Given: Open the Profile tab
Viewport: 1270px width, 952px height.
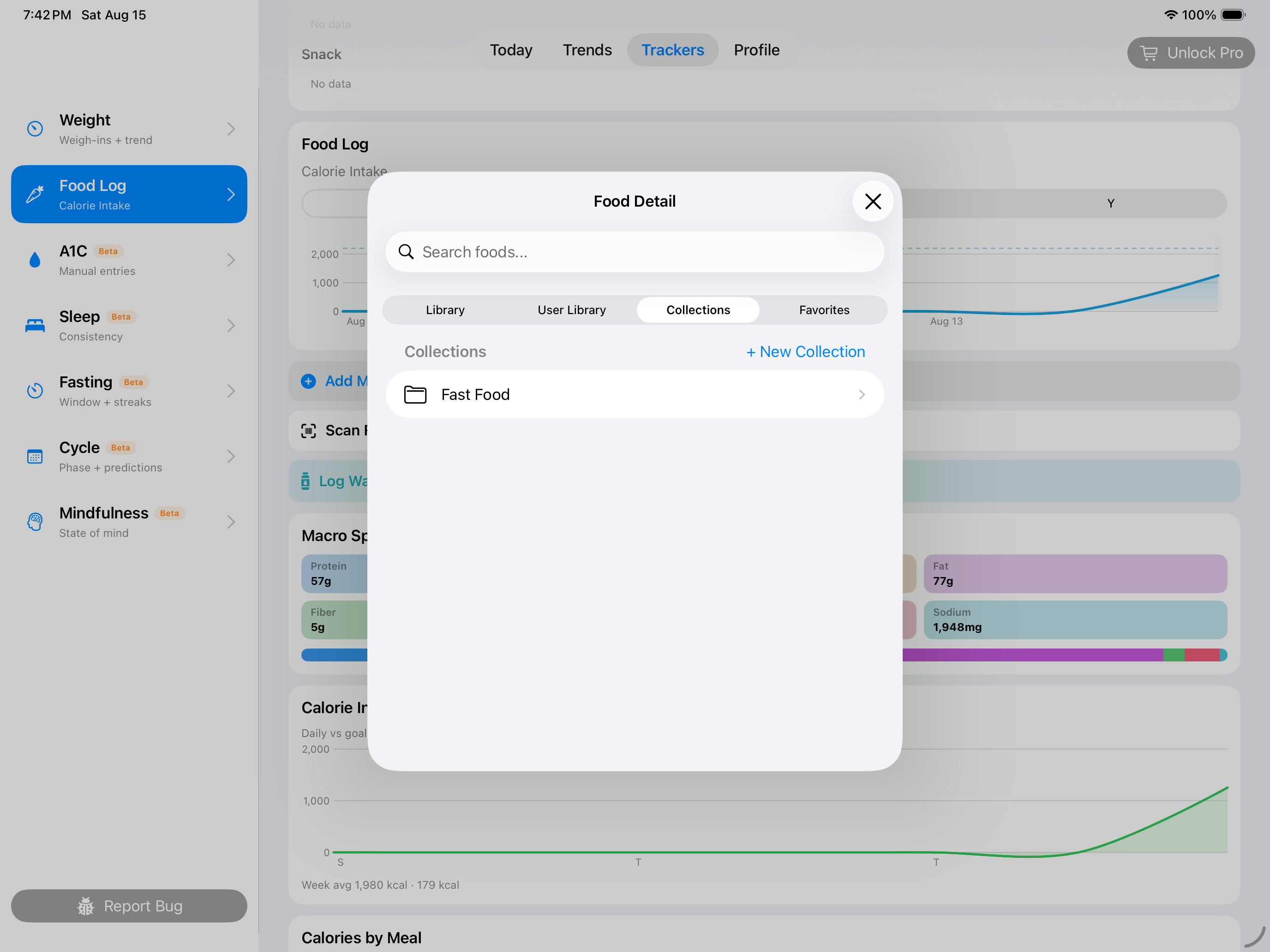Looking at the screenshot, I should 757,50.
